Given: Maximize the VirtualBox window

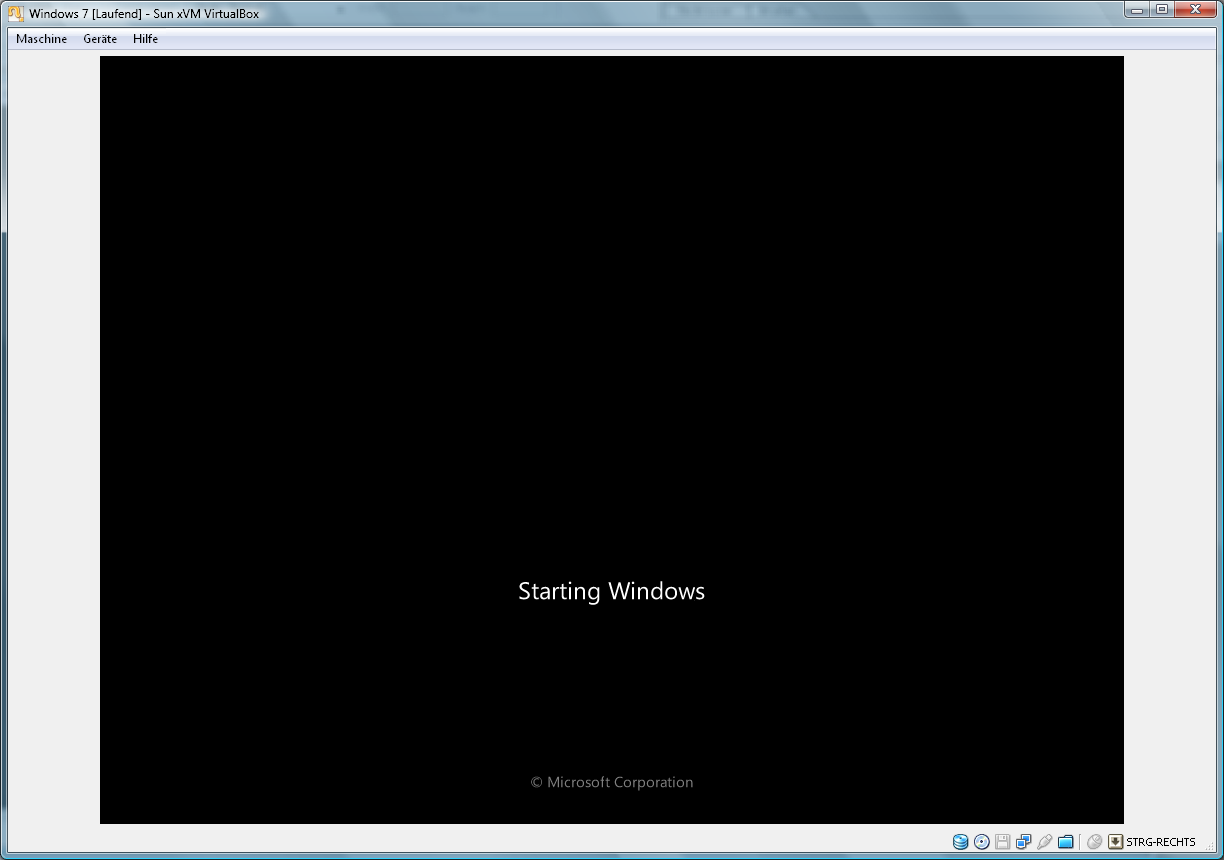Looking at the screenshot, I should tap(1162, 10).
